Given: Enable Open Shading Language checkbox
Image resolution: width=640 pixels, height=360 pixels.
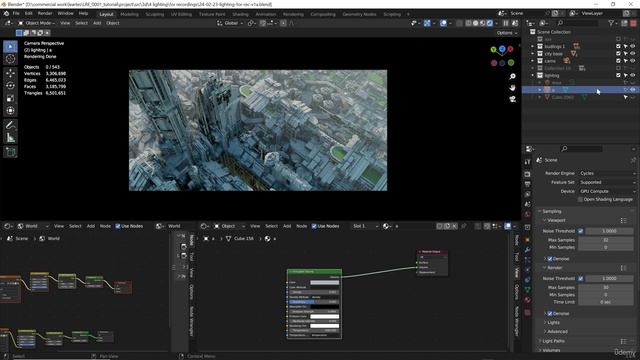Looking at the screenshot, I should (x=580, y=200).
